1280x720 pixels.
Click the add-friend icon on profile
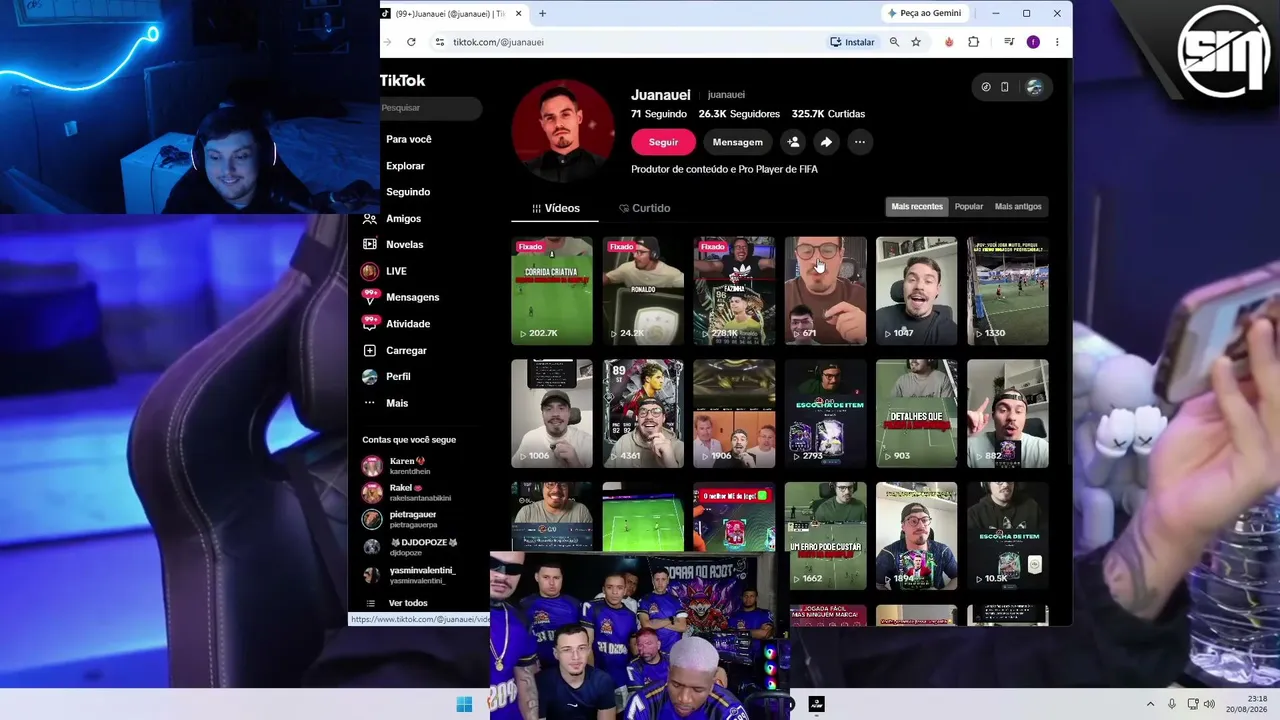click(793, 142)
